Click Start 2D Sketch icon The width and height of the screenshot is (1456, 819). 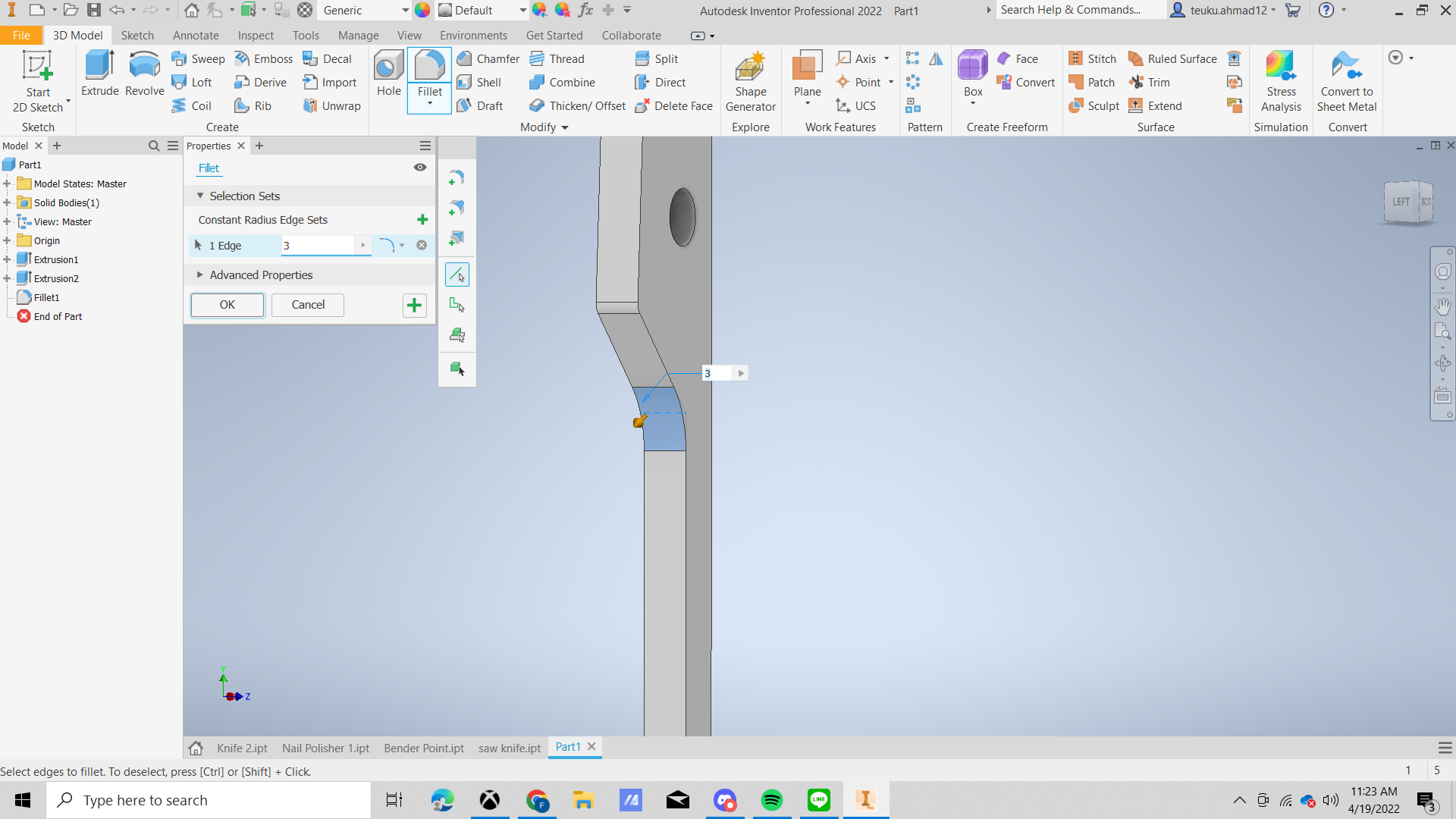[37, 67]
